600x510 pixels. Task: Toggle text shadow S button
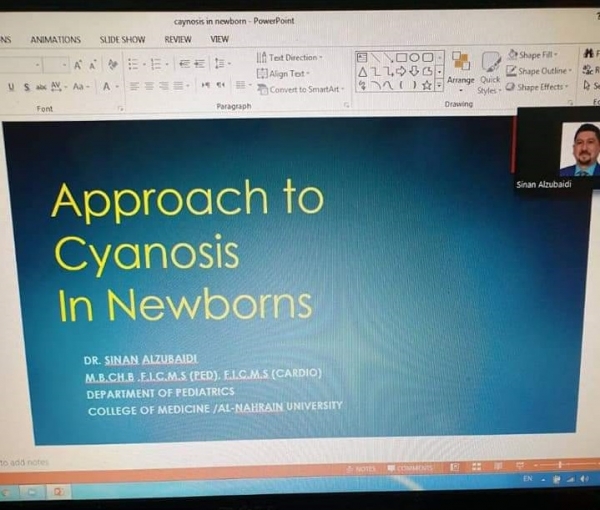(x=26, y=87)
